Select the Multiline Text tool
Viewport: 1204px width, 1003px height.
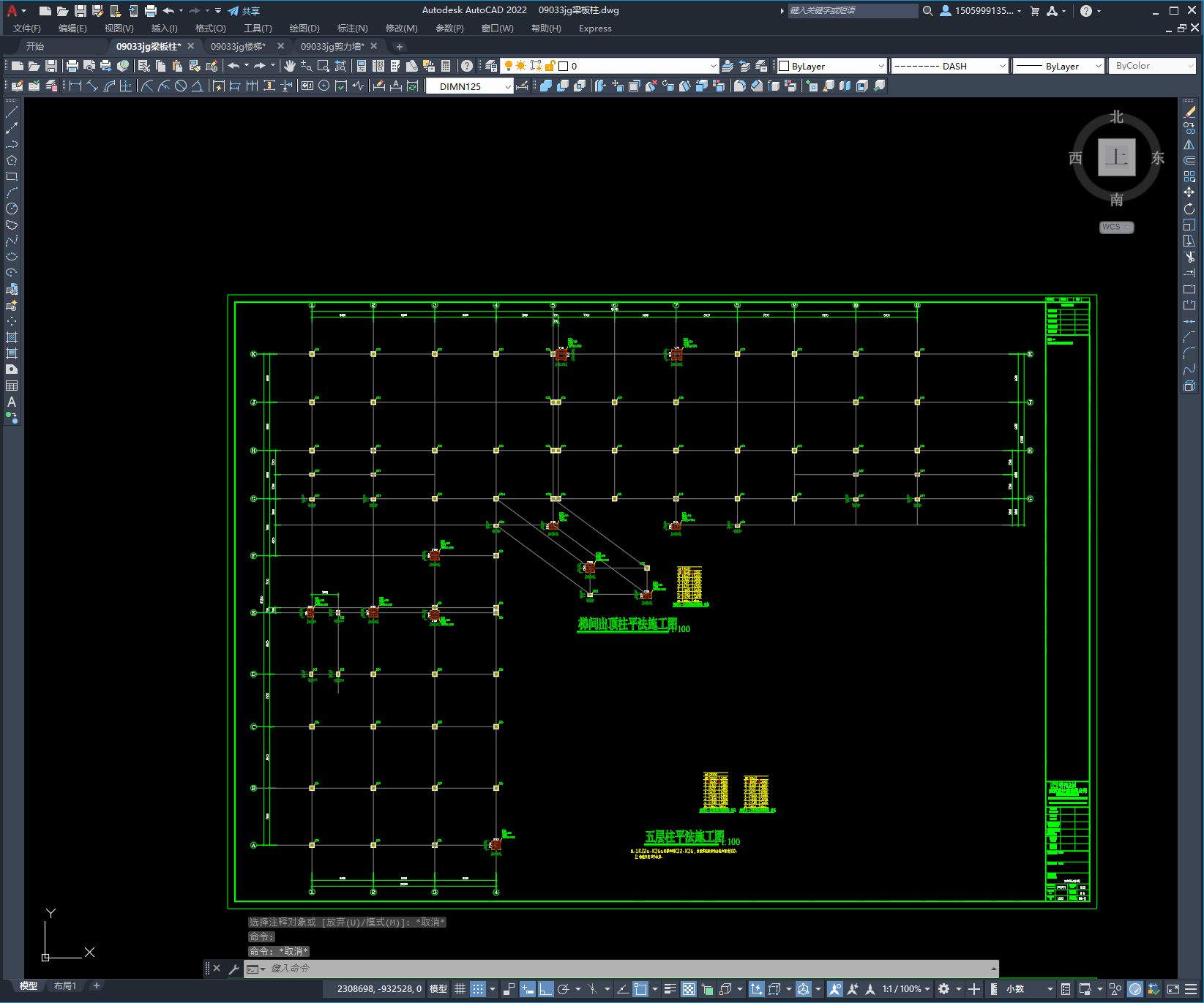12,402
